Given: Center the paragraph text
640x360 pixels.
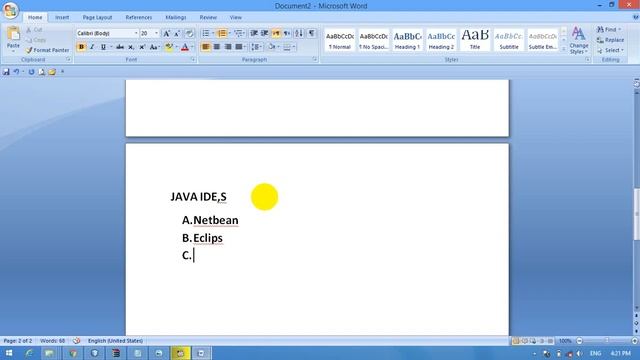Looking at the screenshot, I should coord(217,47).
